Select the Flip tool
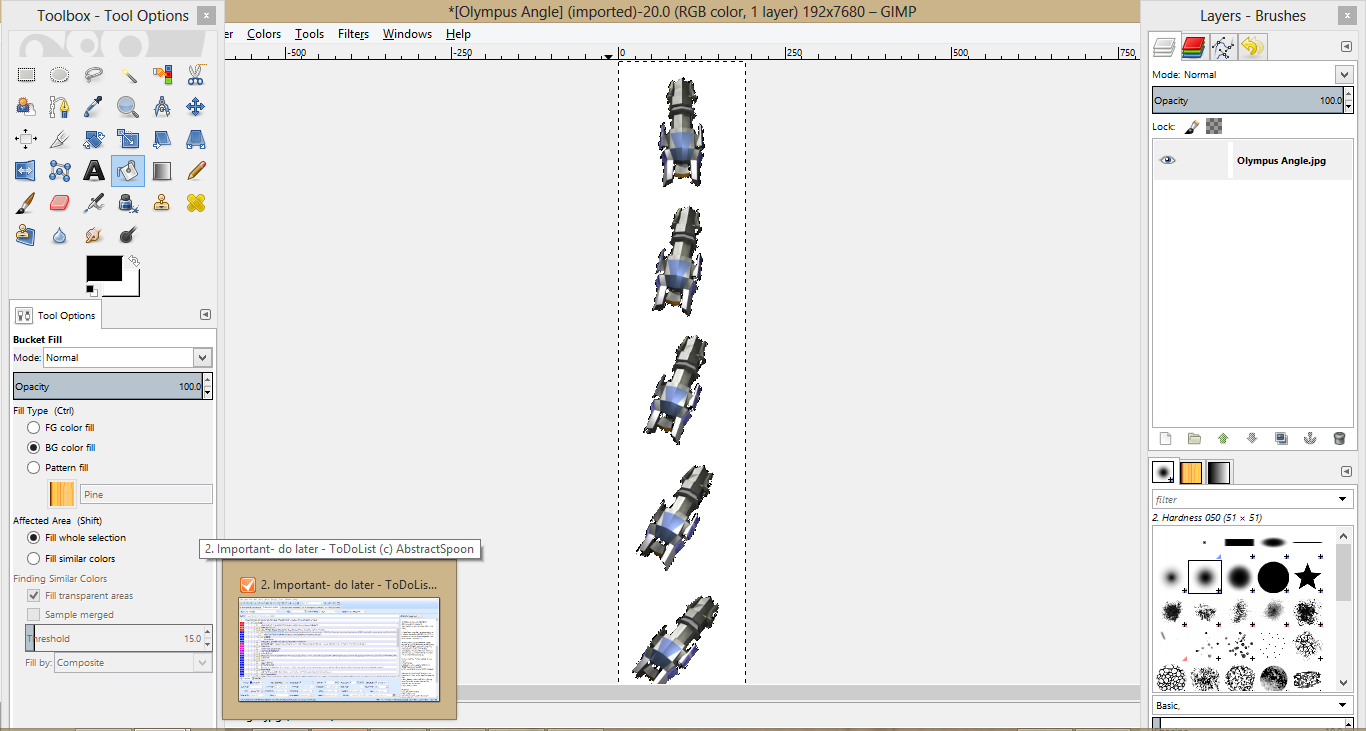The image size is (1366, 731). pyautogui.click(x=26, y=171)
